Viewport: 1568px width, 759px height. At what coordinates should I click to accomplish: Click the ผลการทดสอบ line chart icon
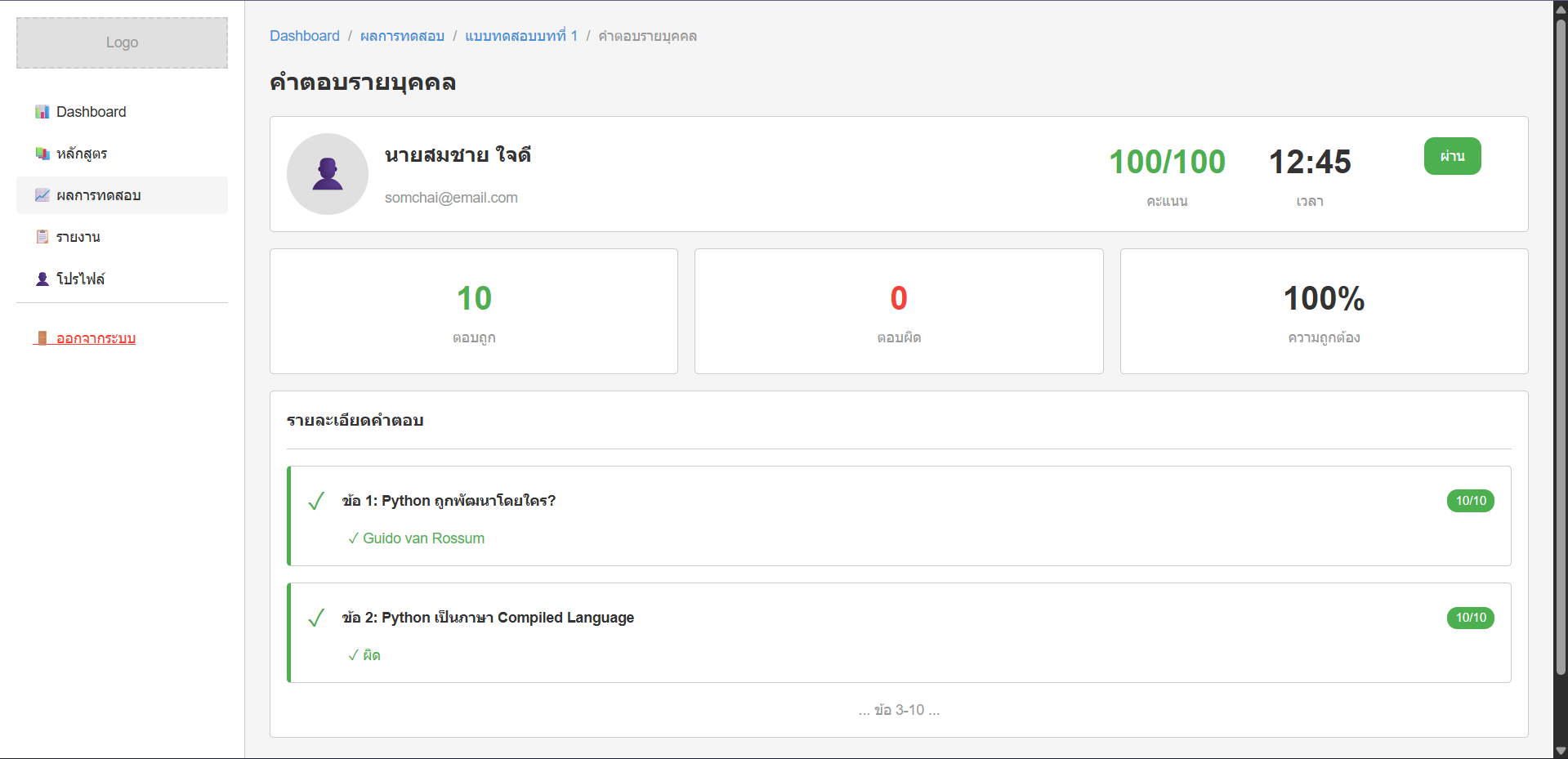42,195
